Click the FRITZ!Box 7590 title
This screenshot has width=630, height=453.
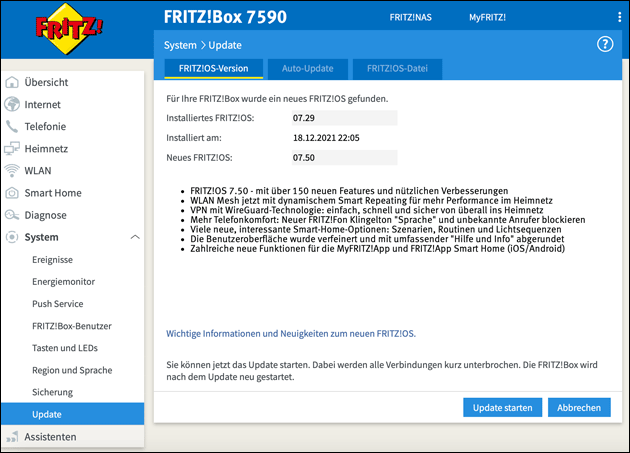[225, 17]
